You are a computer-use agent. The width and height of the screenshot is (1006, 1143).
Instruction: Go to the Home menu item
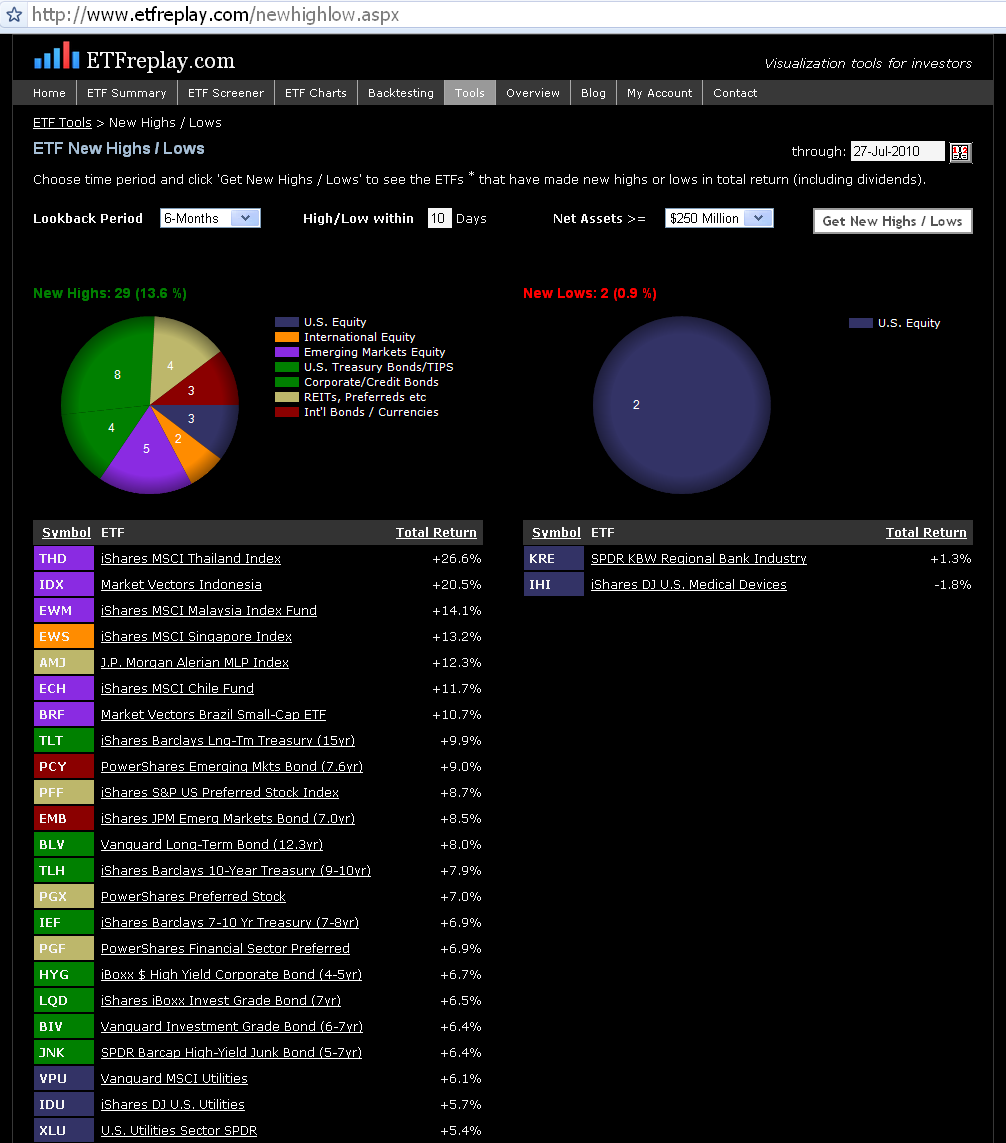point(49,93)
